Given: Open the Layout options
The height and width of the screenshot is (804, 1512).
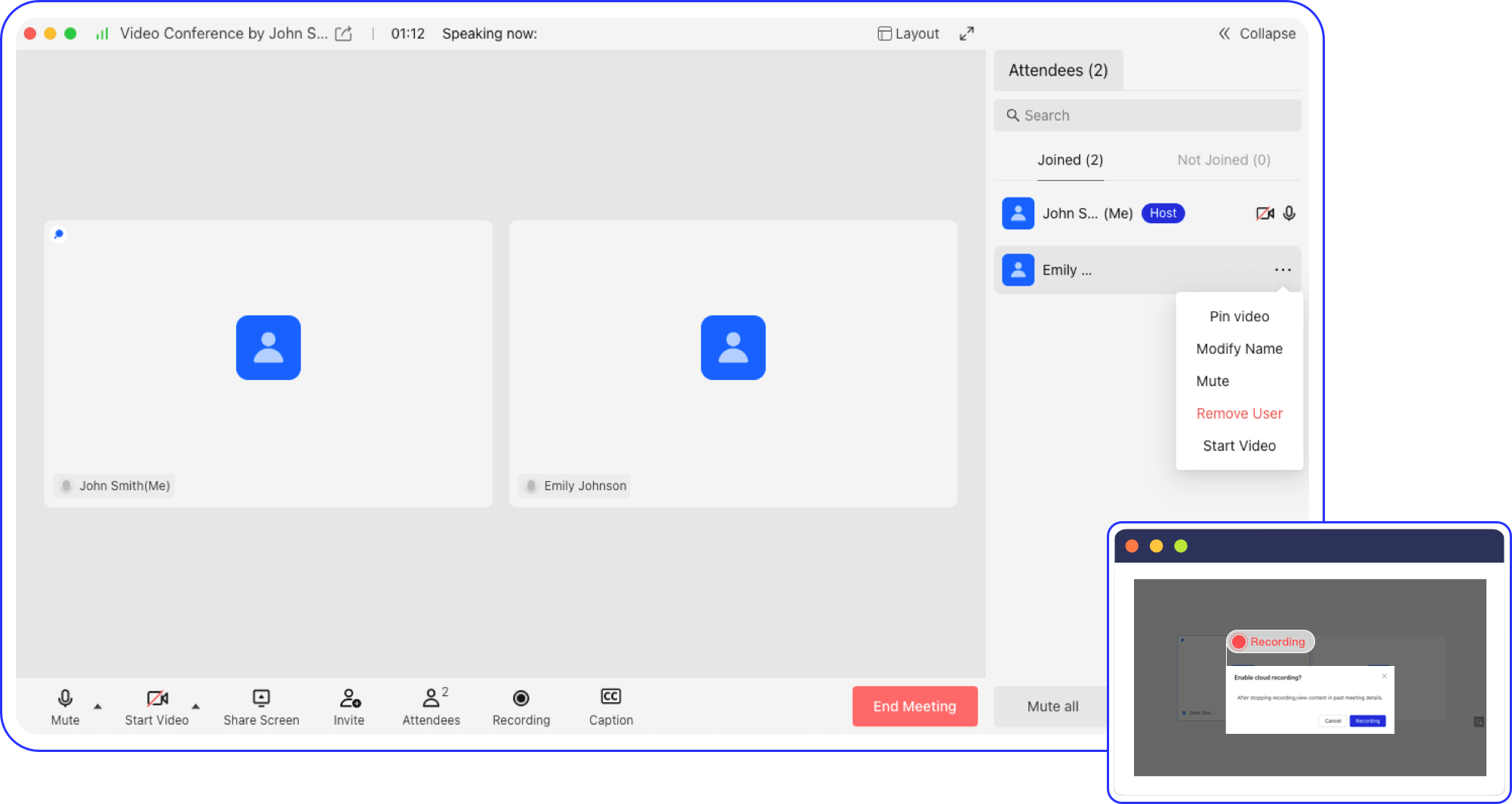Looking at the screenshot, I should (908, 33).
